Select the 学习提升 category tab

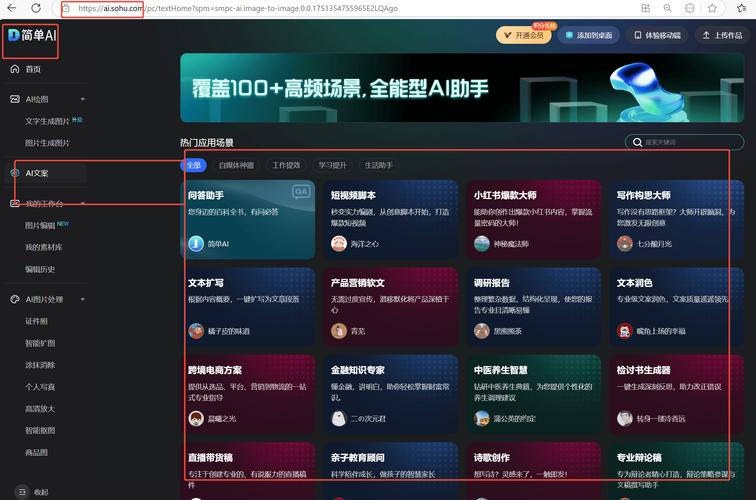coord(332,165)
